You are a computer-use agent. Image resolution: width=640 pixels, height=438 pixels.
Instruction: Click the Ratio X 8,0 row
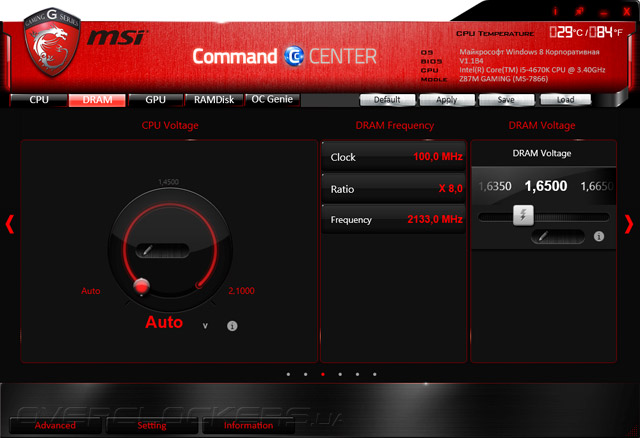point(393,189)
